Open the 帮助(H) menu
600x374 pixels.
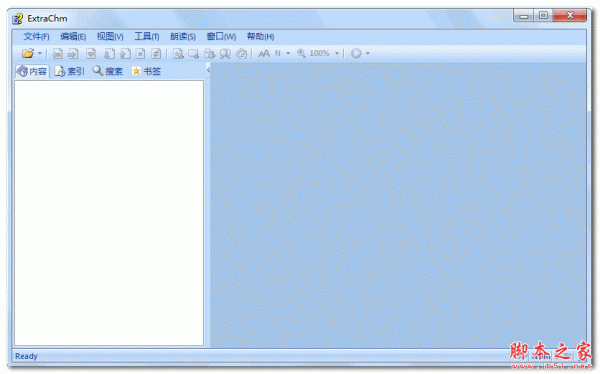pyautogui.click(x=260, y=36)
